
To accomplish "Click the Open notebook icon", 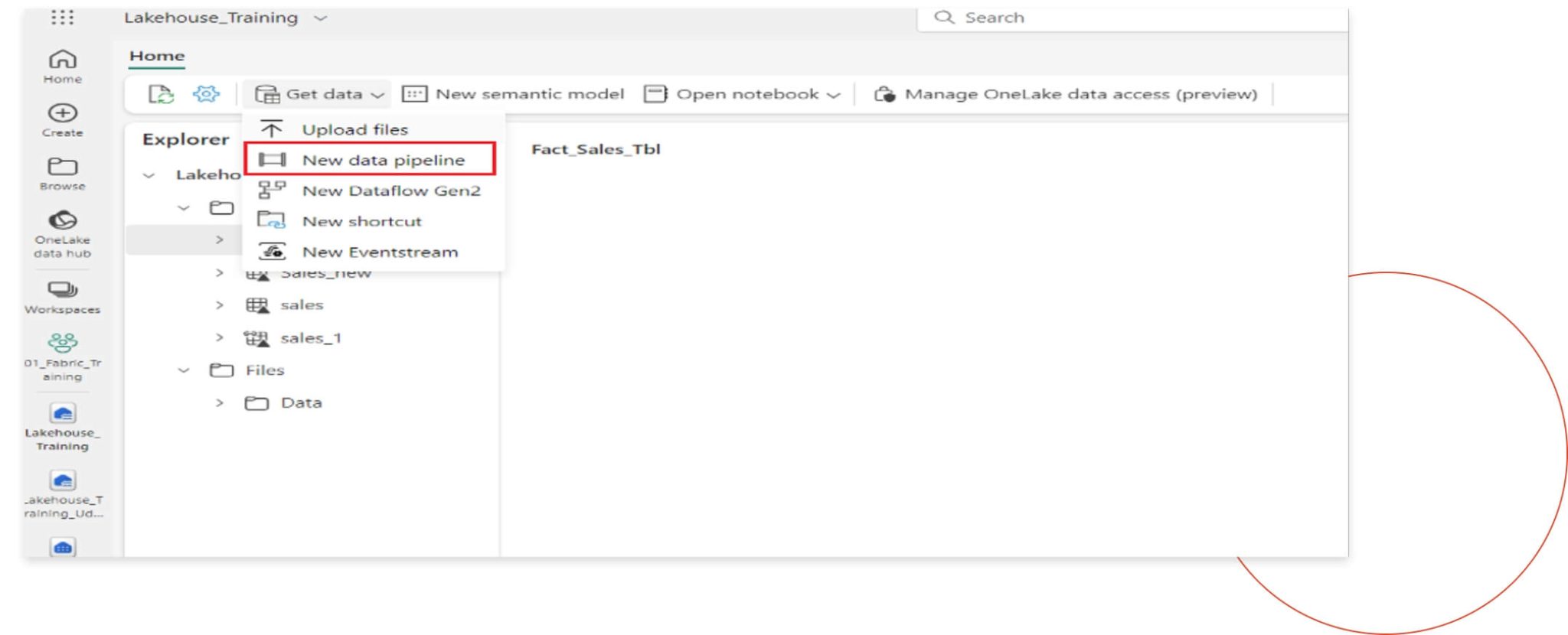I will click(x=655, y=94).
